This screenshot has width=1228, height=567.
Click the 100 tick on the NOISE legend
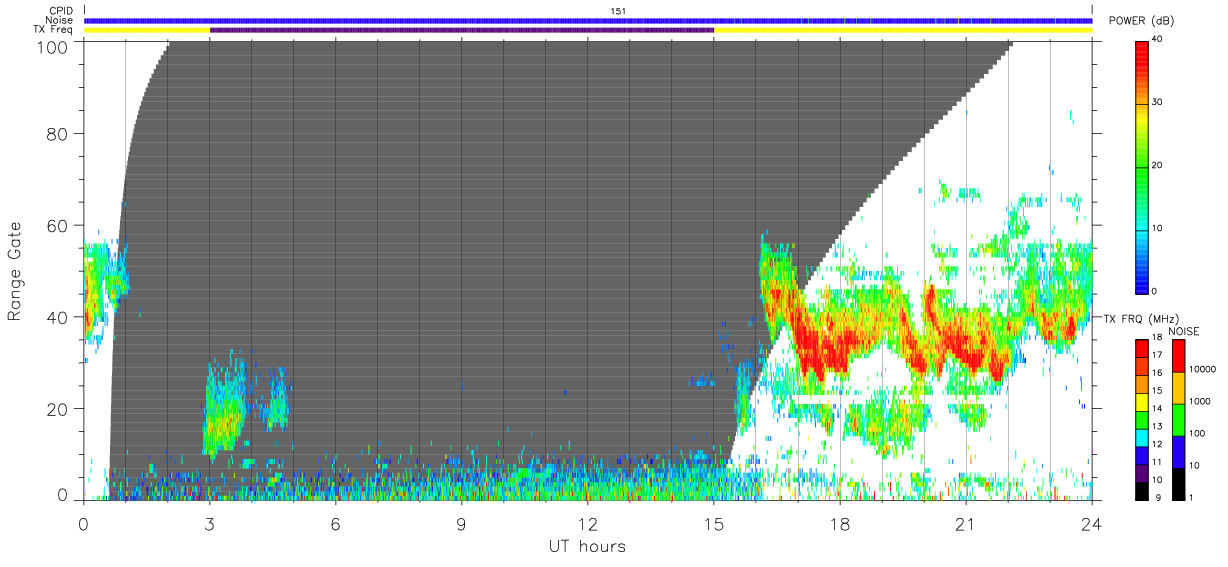1198,434
